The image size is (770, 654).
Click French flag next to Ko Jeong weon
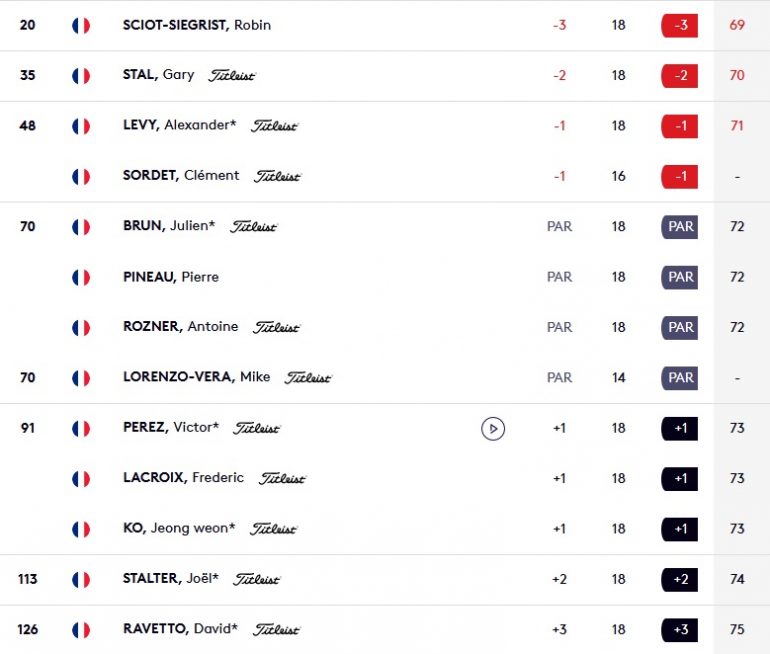click(81, 529)
